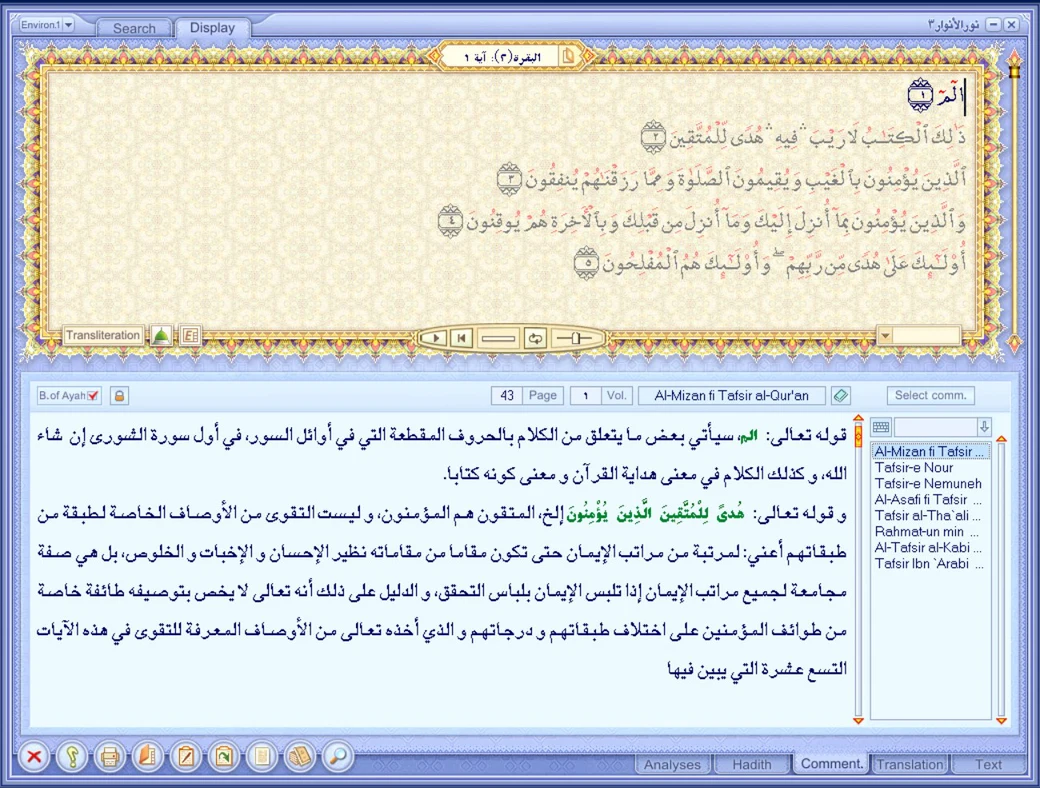1040x788 pixels.
Task: Click the Page label button
Action: click(x=543, y=395)
